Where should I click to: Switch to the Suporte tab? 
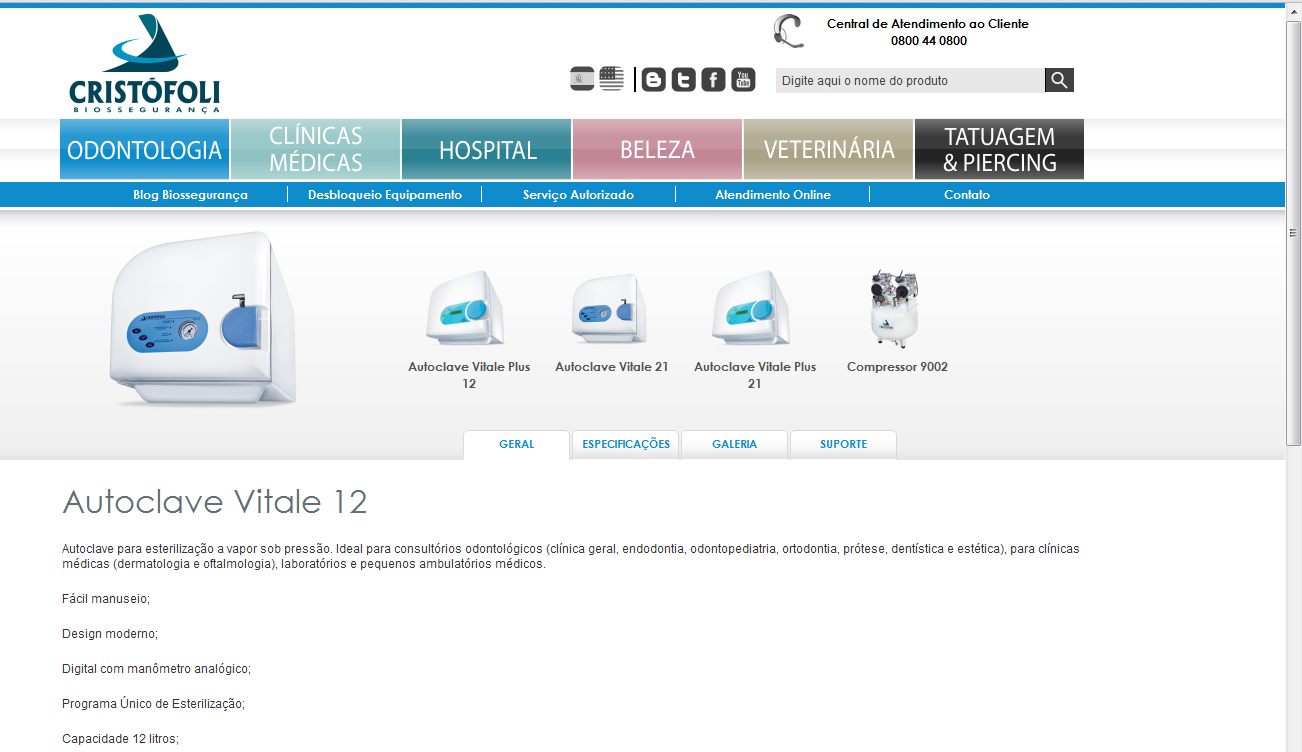(844, 444)
